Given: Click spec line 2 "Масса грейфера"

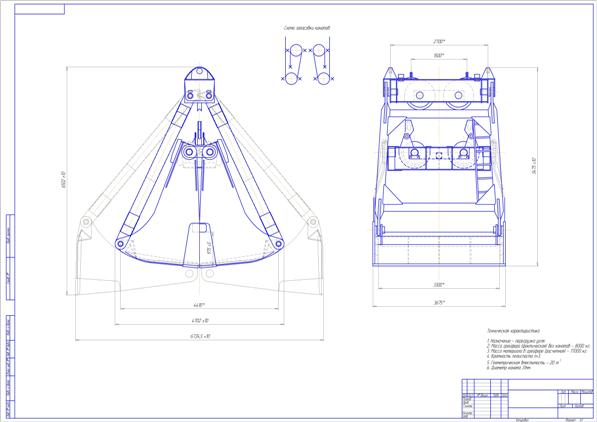Looking at the screenshot, I should (538, 346).
